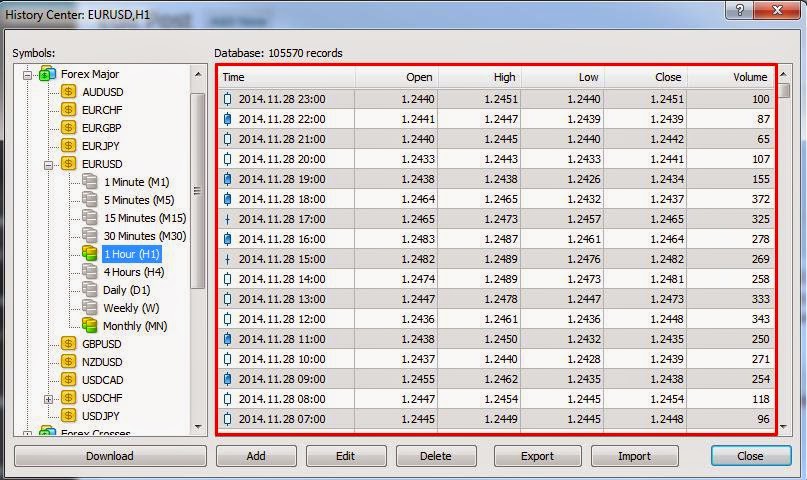Click the Forex Major group icon
This screenshot has width=807, height=480.
tap(47, 74)
